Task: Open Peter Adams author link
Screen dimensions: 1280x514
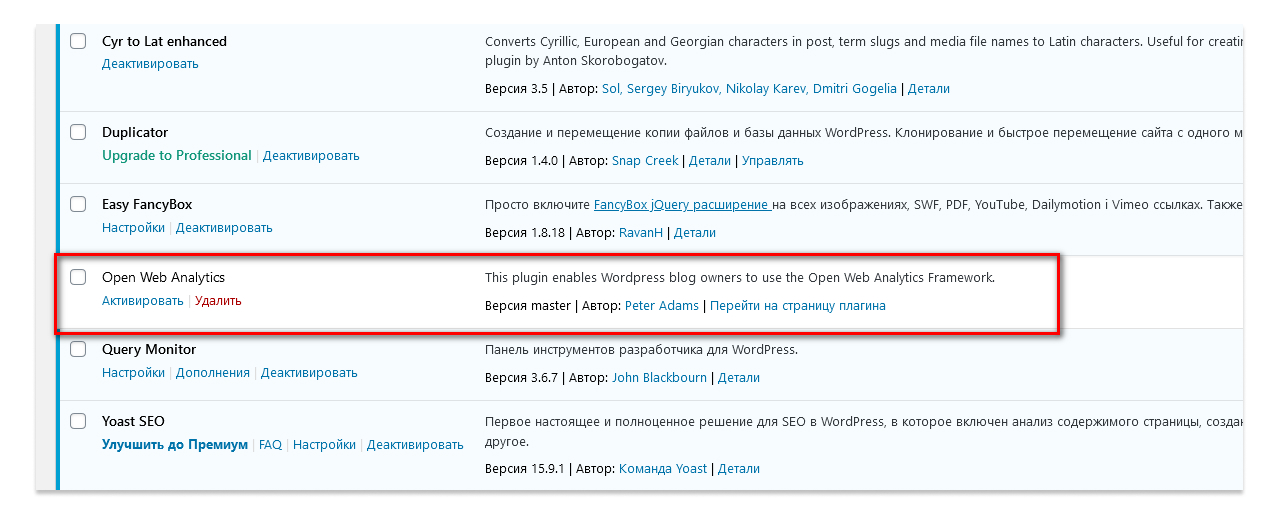Action: tap(661, 306)
